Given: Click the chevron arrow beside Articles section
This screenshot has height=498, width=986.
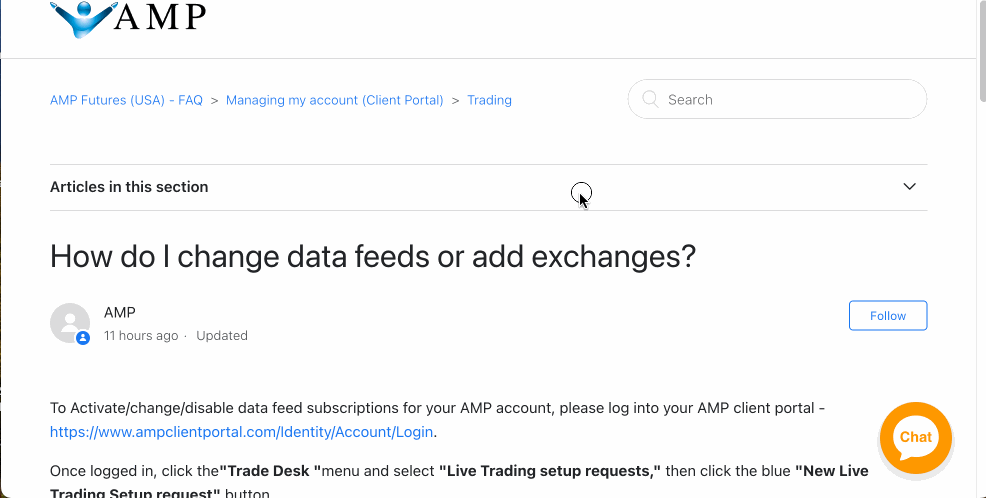Looking at the screenshot, I should [x=909, y=186].
